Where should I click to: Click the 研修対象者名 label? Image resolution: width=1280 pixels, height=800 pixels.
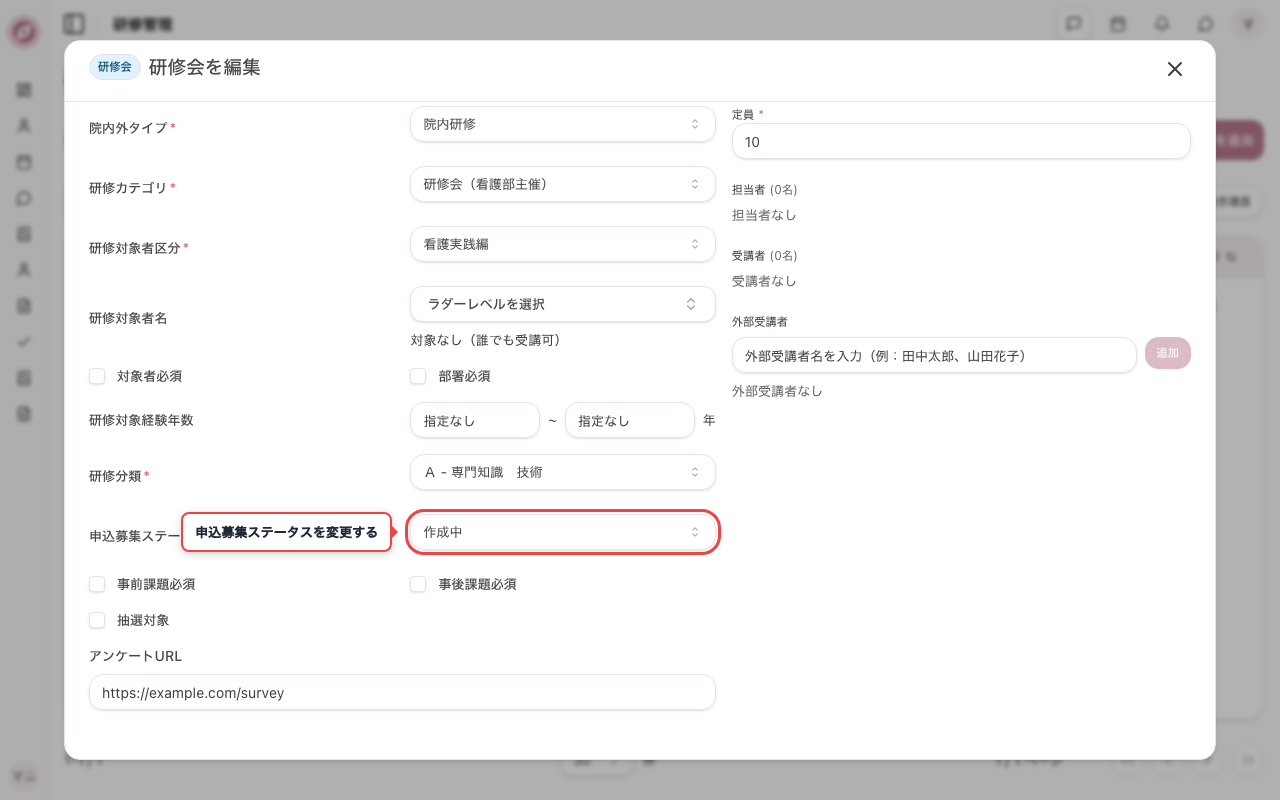[x=128, y=318]
